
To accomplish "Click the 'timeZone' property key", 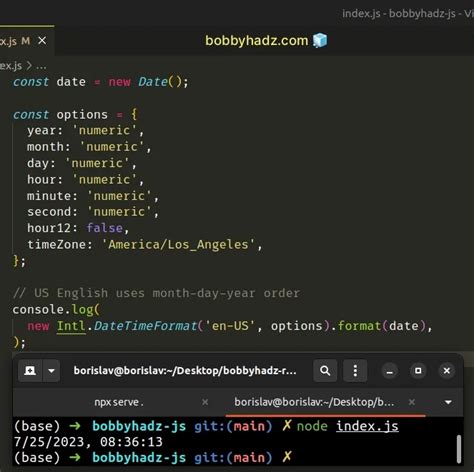I will [x=56, y=244].
